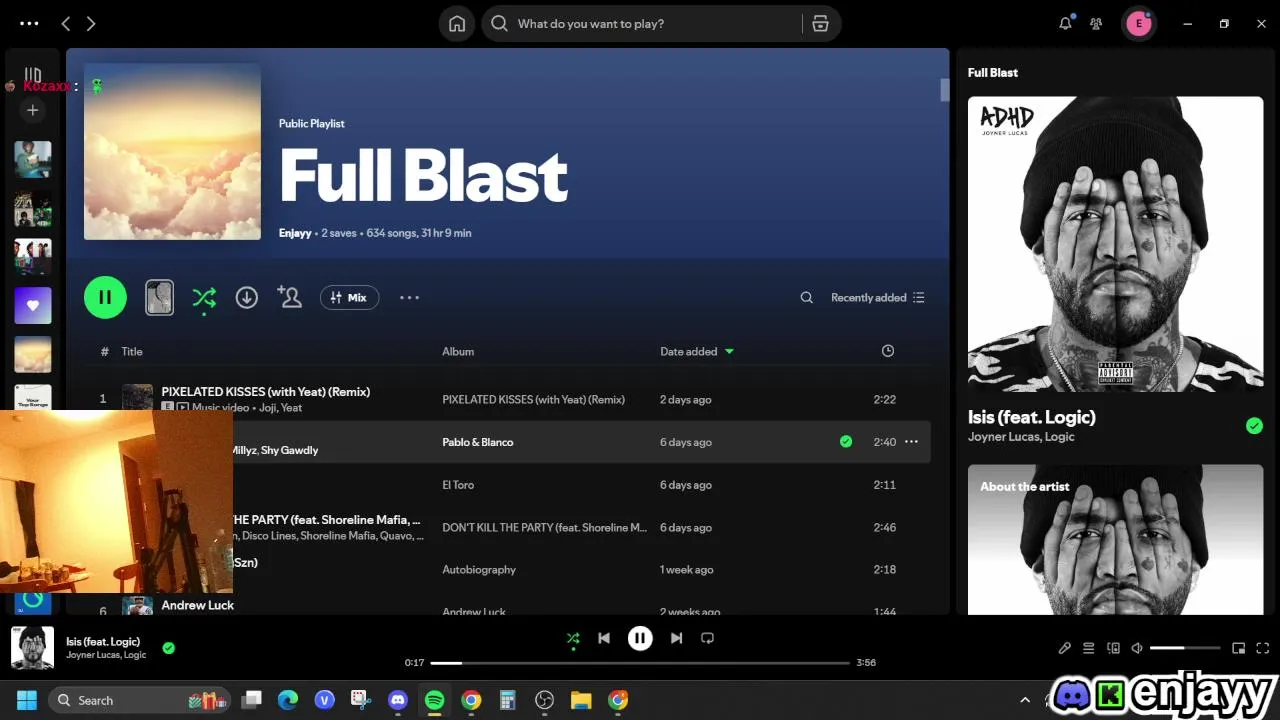Open Connect to a device
The width and height of the screenshot is (1280, 720).
coord(1113,648)
